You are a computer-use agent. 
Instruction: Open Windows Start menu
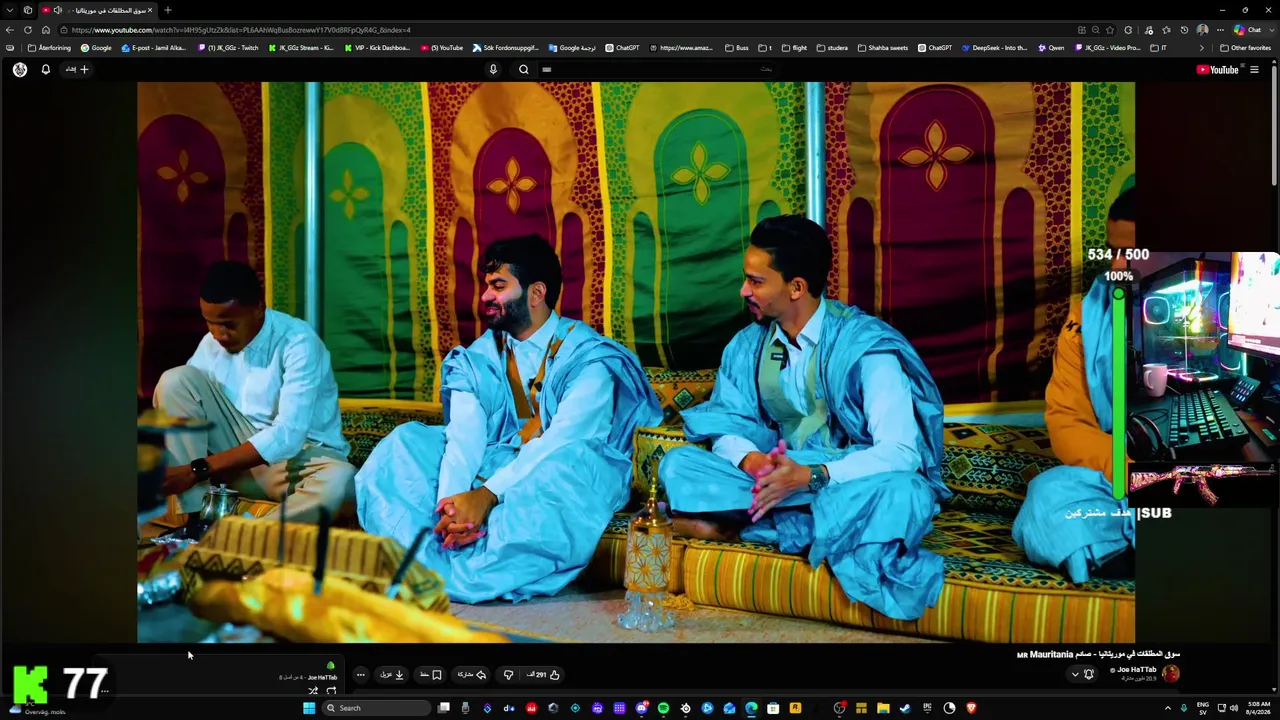coord(309,708)
